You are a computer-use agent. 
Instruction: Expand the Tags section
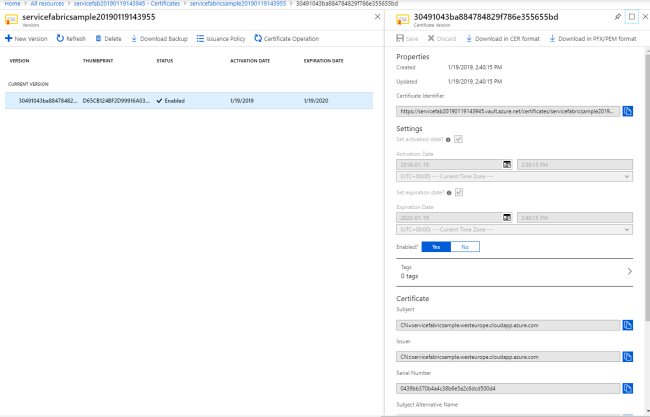514,272
